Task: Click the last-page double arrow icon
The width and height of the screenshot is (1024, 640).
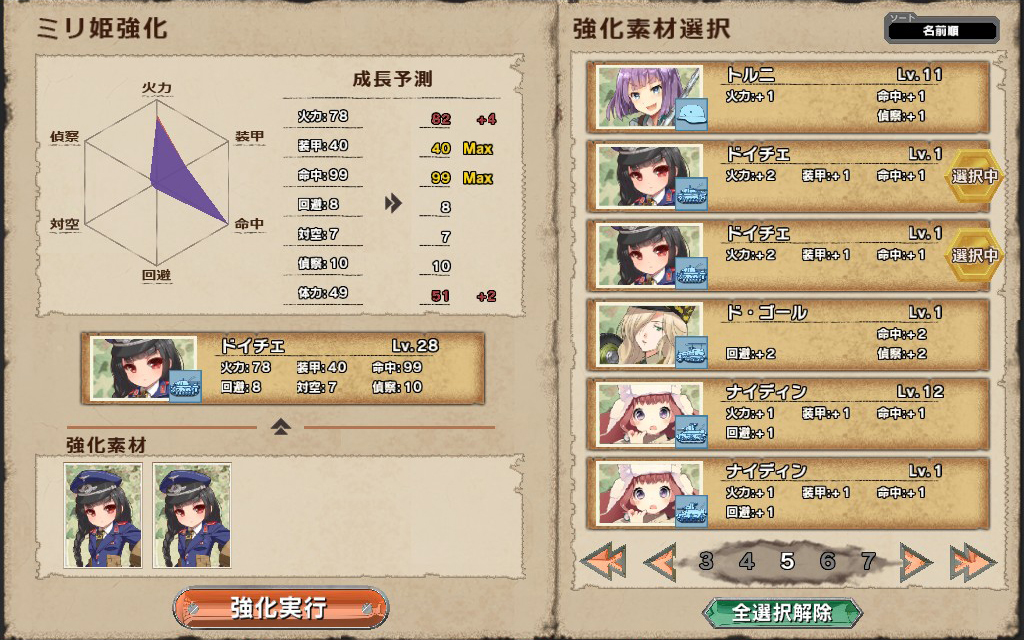Action: tap(972, 561)
